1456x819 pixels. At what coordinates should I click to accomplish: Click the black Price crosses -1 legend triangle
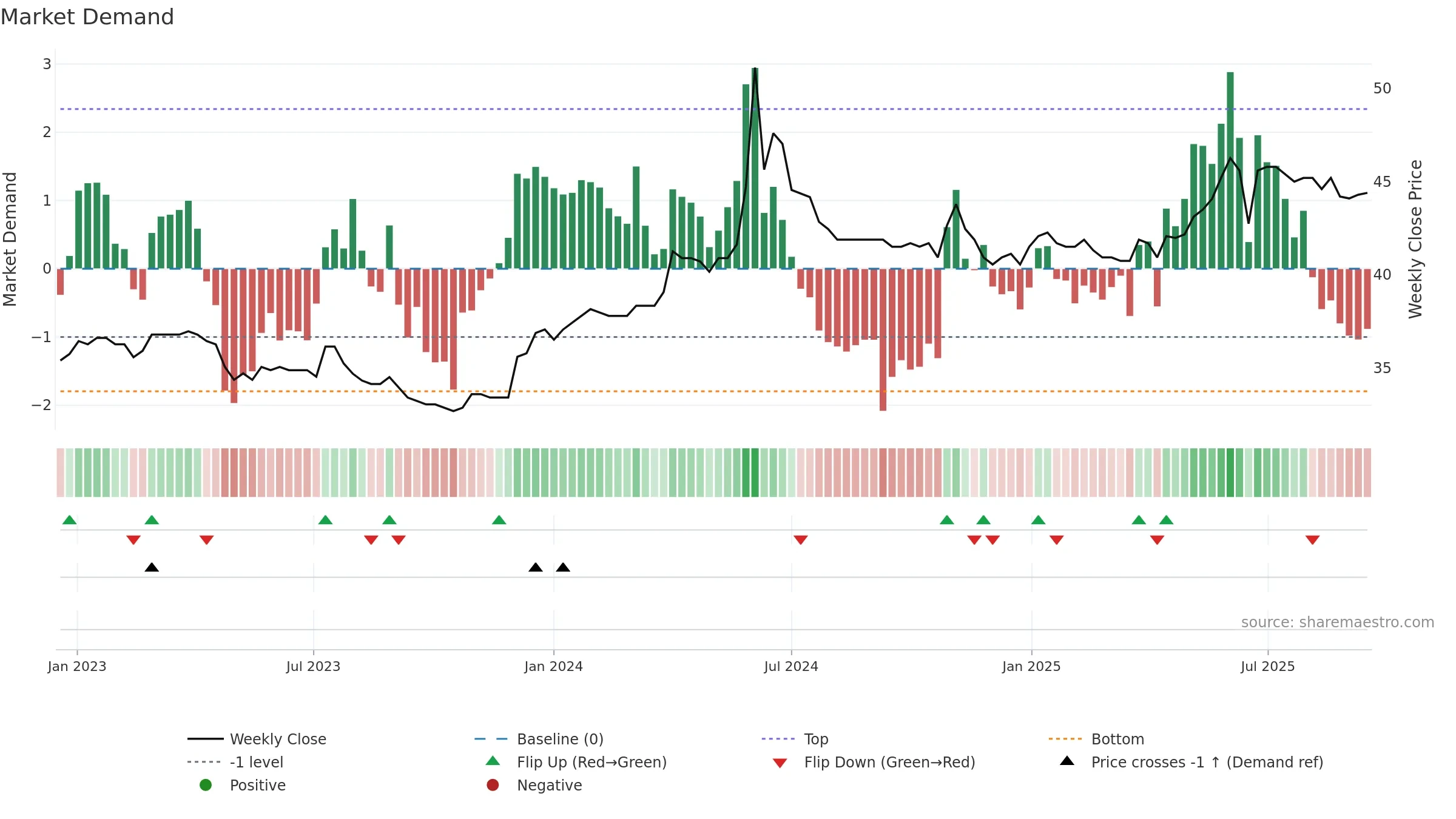pyautogui.click(x=1067, y=761)
